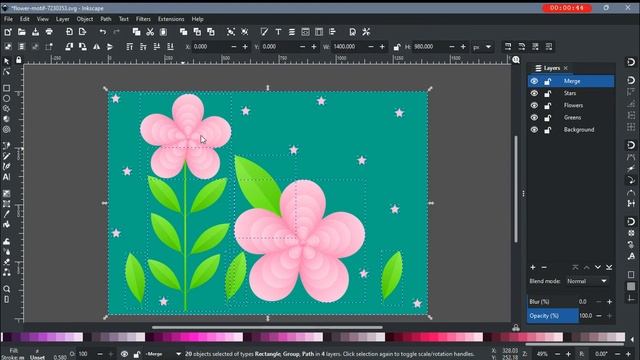Viewport: 640px width, 360px height.
Task: Open Preferences with the wrench icon
Action: pos(366,32)
